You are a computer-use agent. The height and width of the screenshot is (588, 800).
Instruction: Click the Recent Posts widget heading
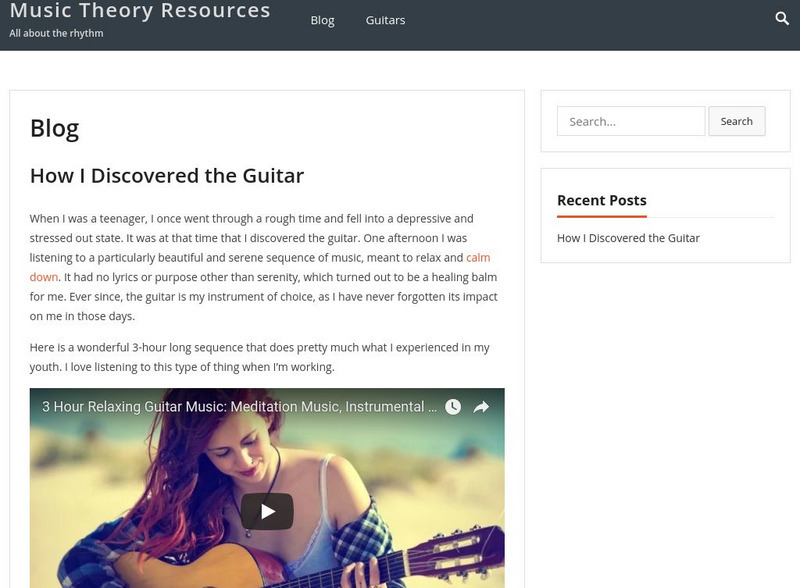click(x=602, y=200)
